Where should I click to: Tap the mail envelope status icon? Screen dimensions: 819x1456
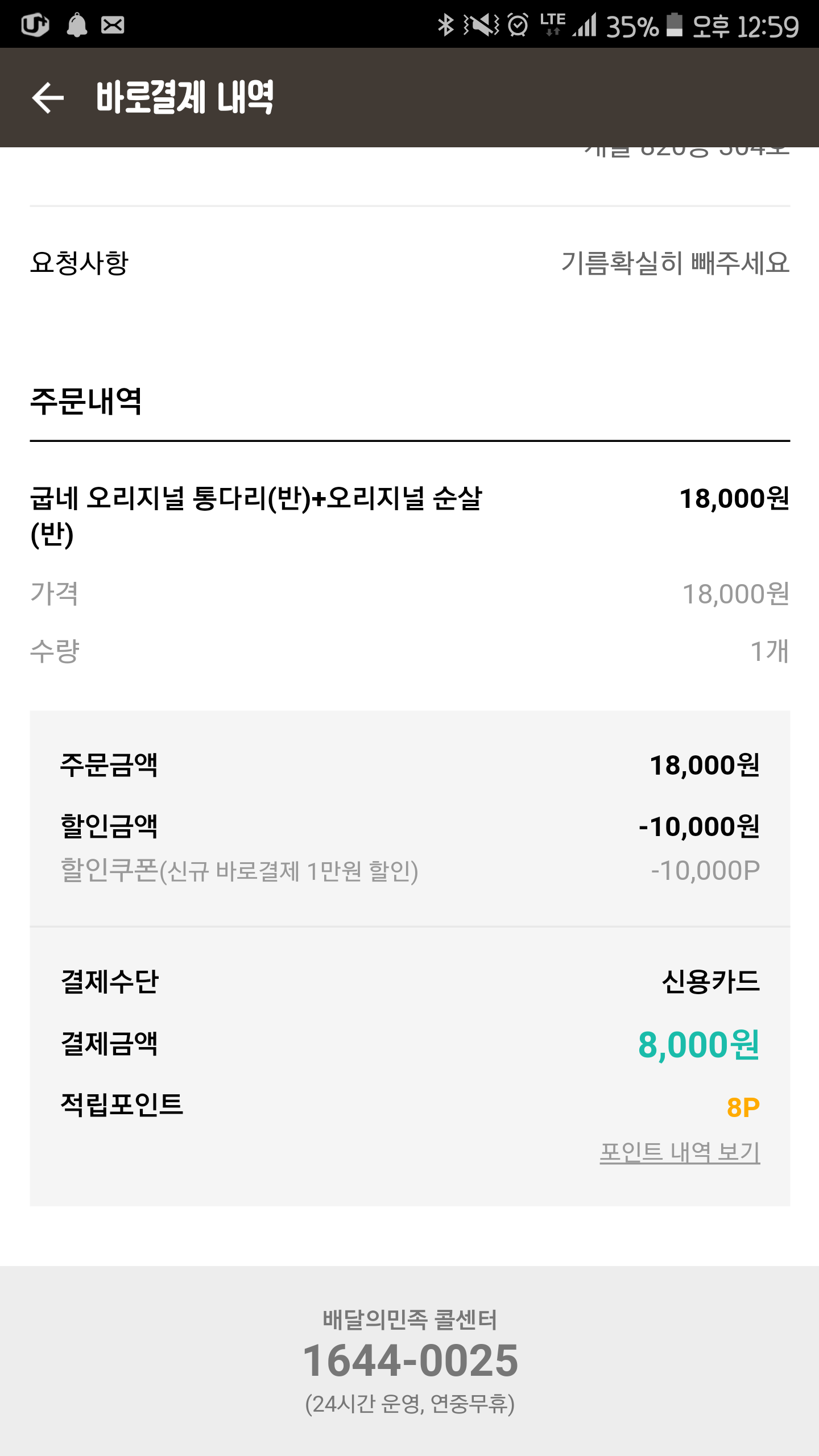pyautogui.click(x=113, y=25)
